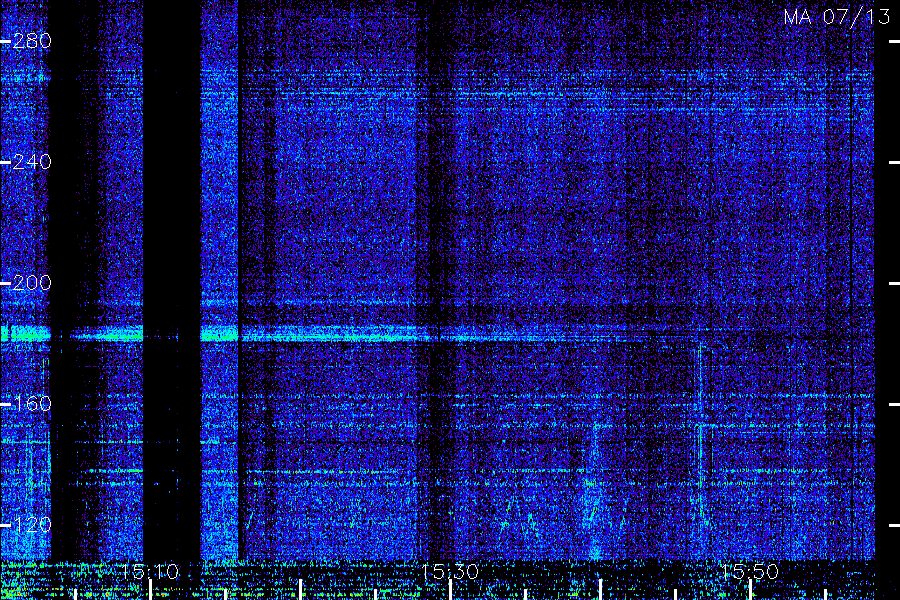The height and width of the screenshot is (600, 900).
Task: Click the 120 frequency axis label
Action: (32, 525)
